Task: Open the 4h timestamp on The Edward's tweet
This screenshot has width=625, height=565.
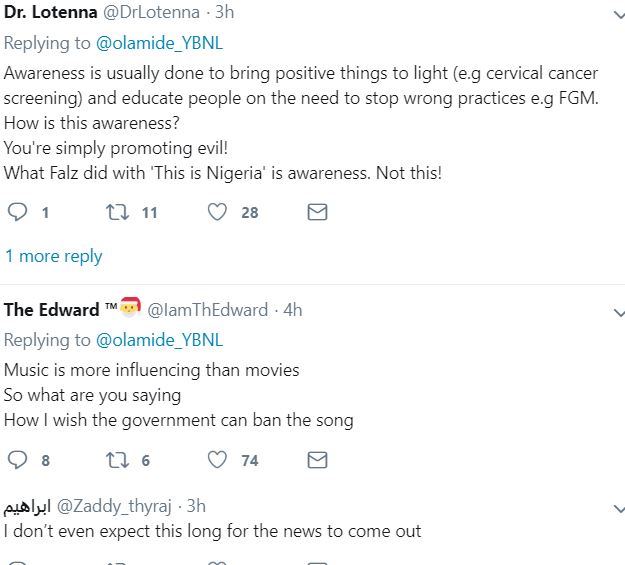Action: point(292,309)
